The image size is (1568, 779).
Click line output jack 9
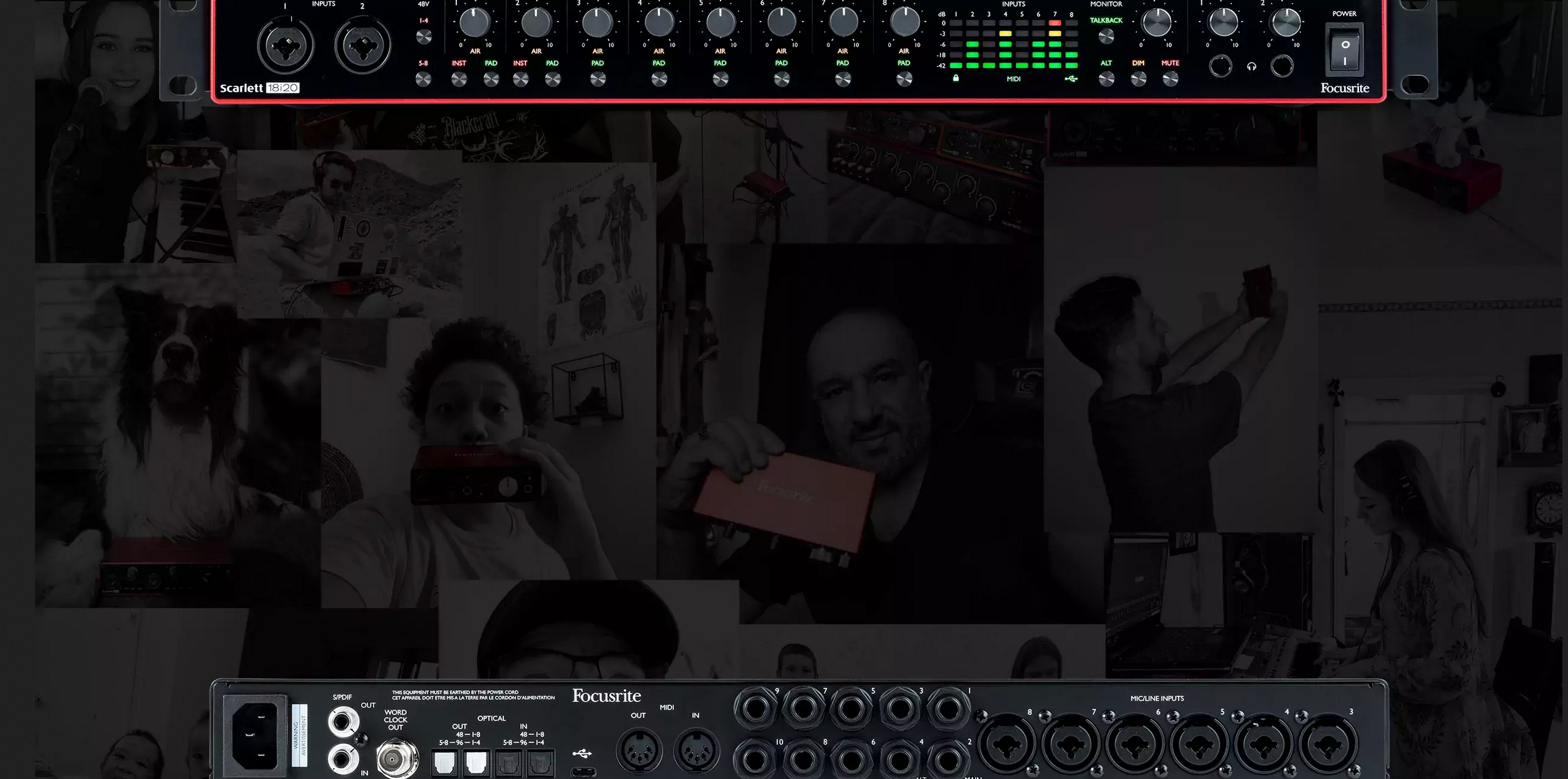[x=756, y=709]
